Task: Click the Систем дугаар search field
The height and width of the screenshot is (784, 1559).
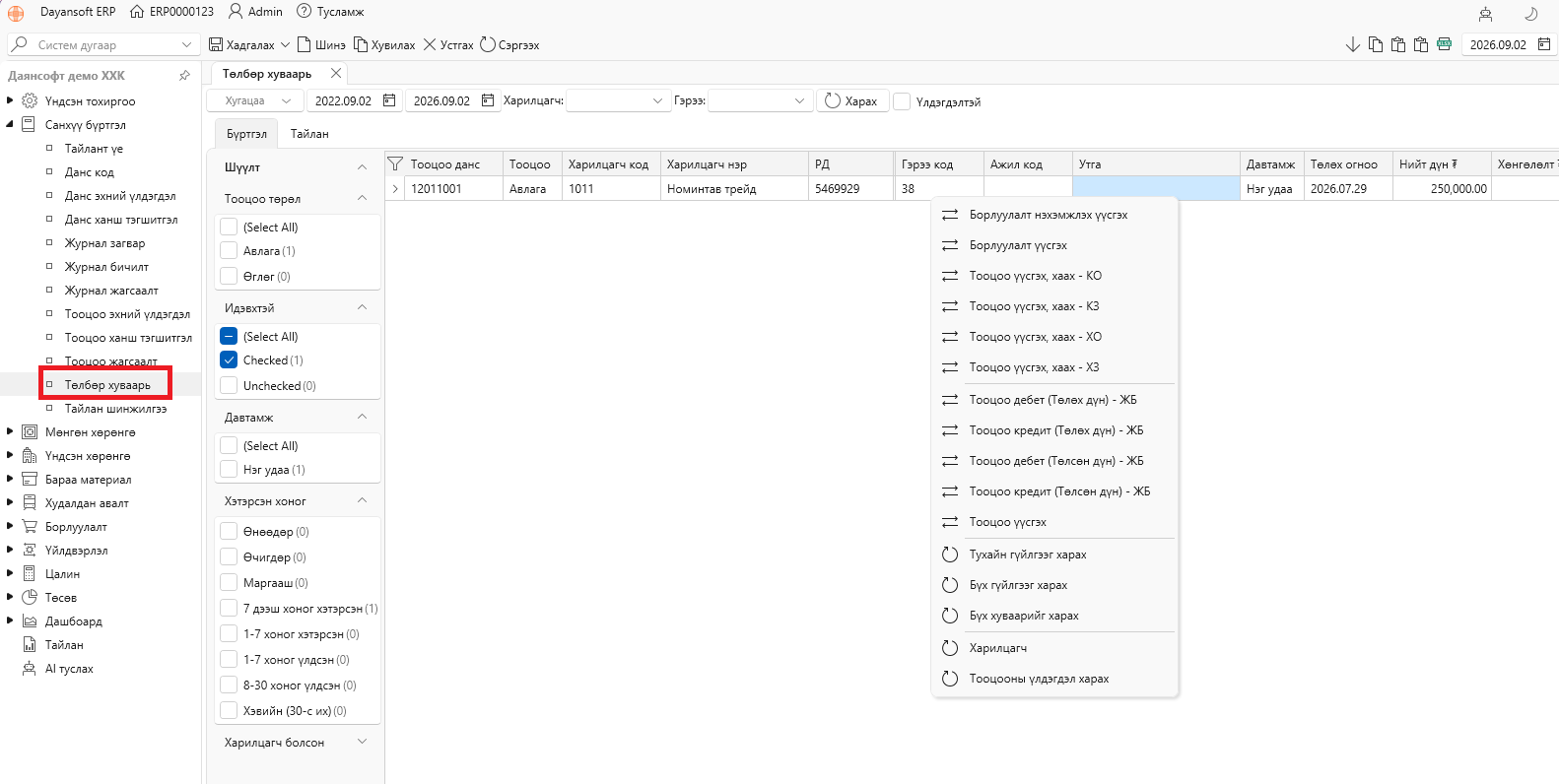Action: 103,44
